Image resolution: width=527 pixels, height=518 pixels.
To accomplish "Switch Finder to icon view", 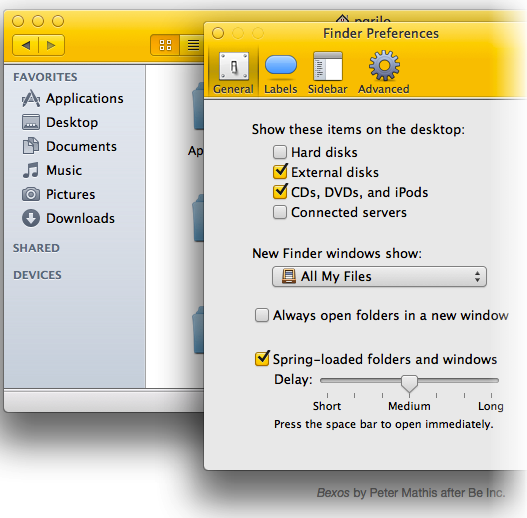I will (x=165, y=45).
